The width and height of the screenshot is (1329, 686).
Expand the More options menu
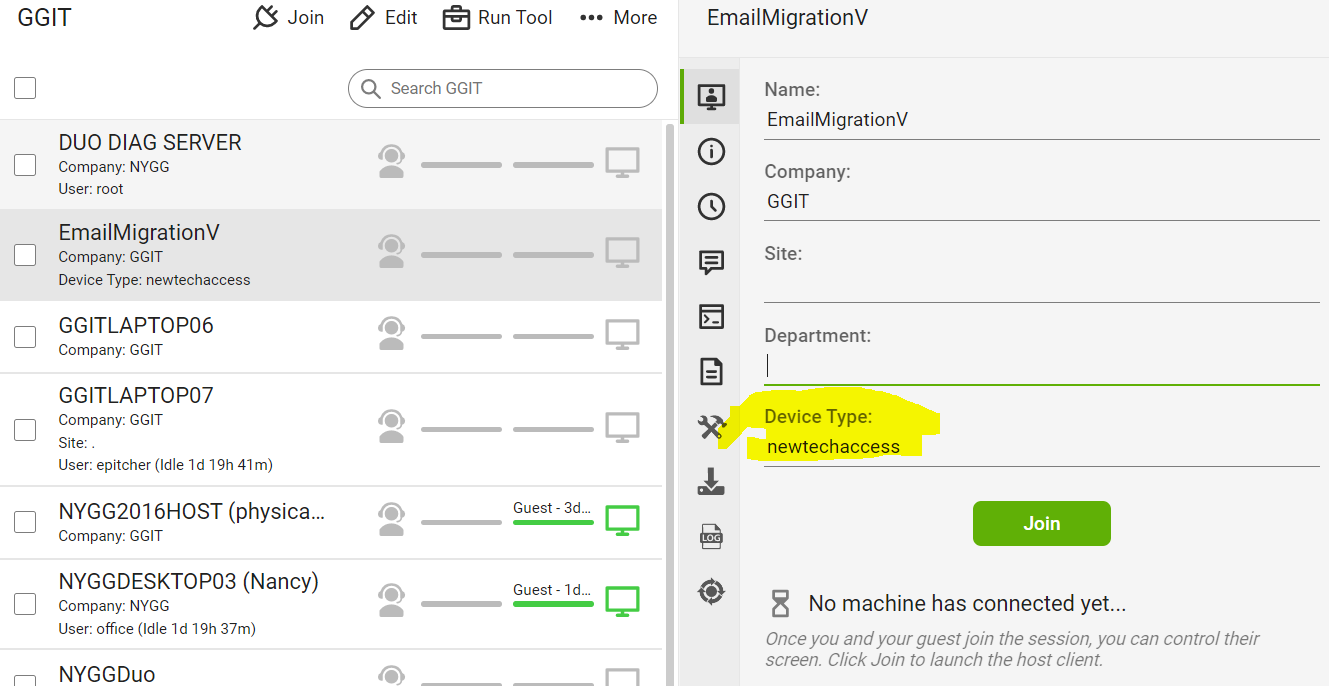pyautogui.click(x=618, y=18)
